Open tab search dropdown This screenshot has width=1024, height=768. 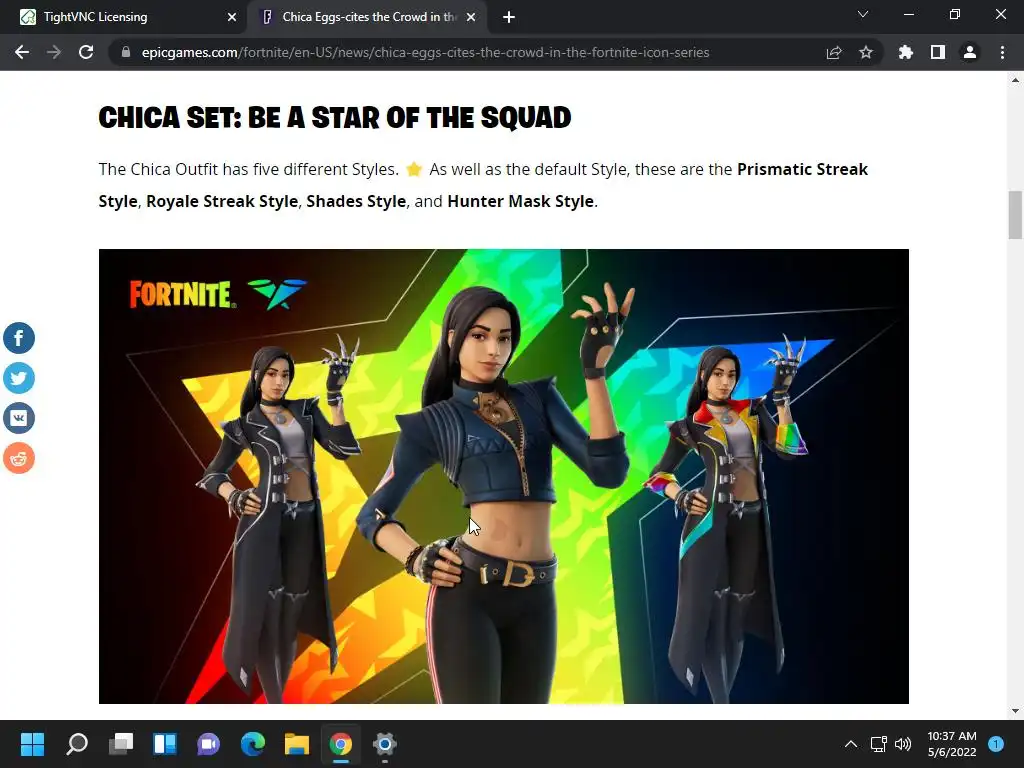click(x=863, y=14)
